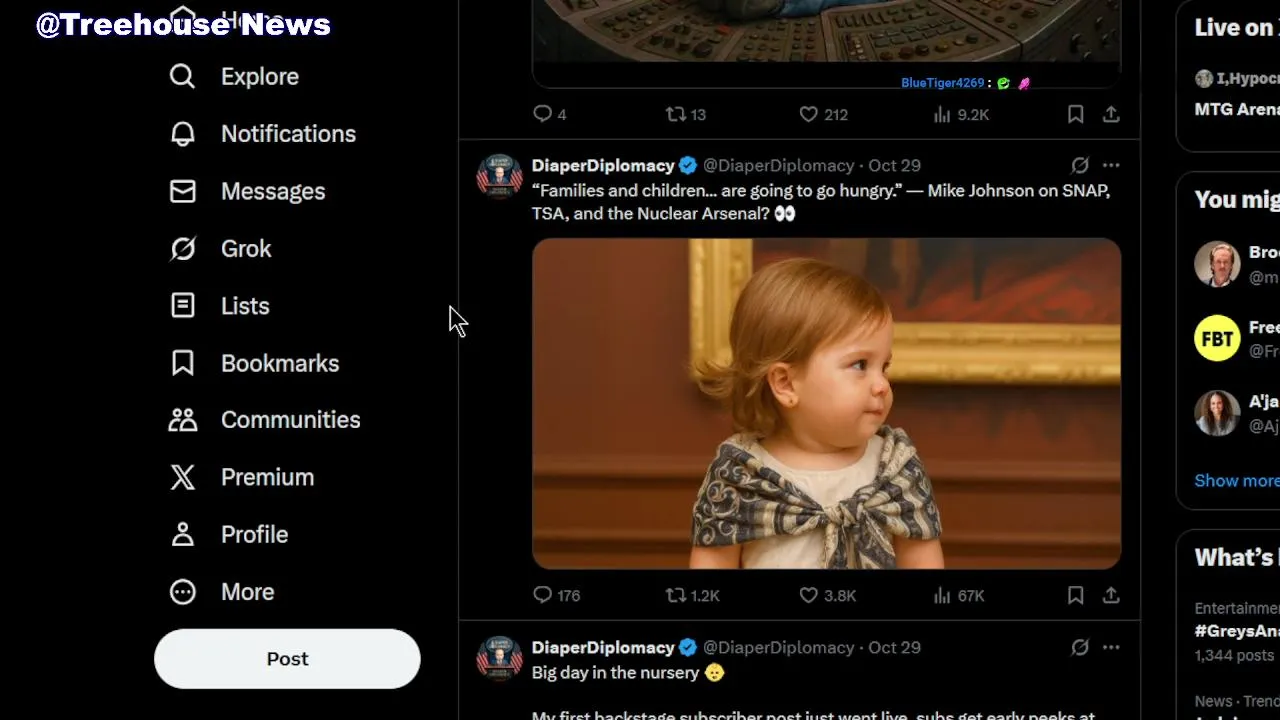Toggle bookmark on the top 9.2K views post
Image resolution: width=1280 pixels, height=720 pixels.
pos(1075,115)
